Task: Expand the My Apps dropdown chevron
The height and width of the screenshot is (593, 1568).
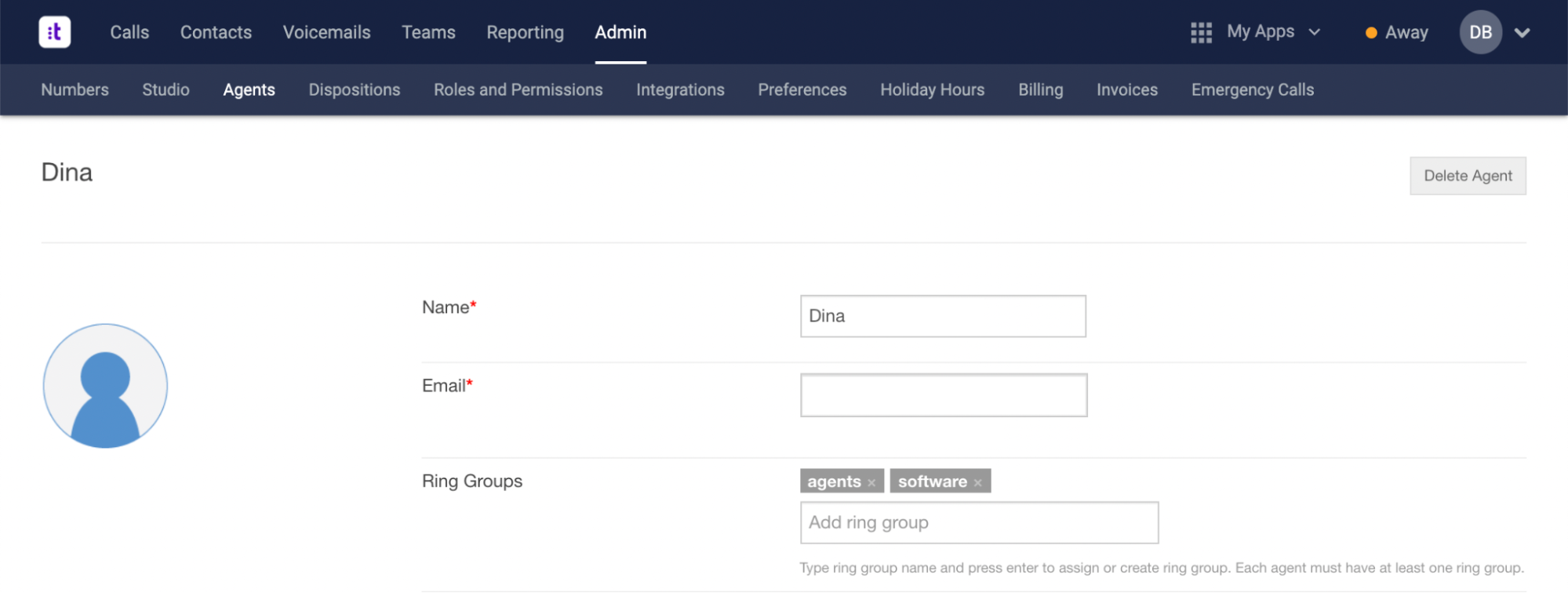Action: 1315,32
